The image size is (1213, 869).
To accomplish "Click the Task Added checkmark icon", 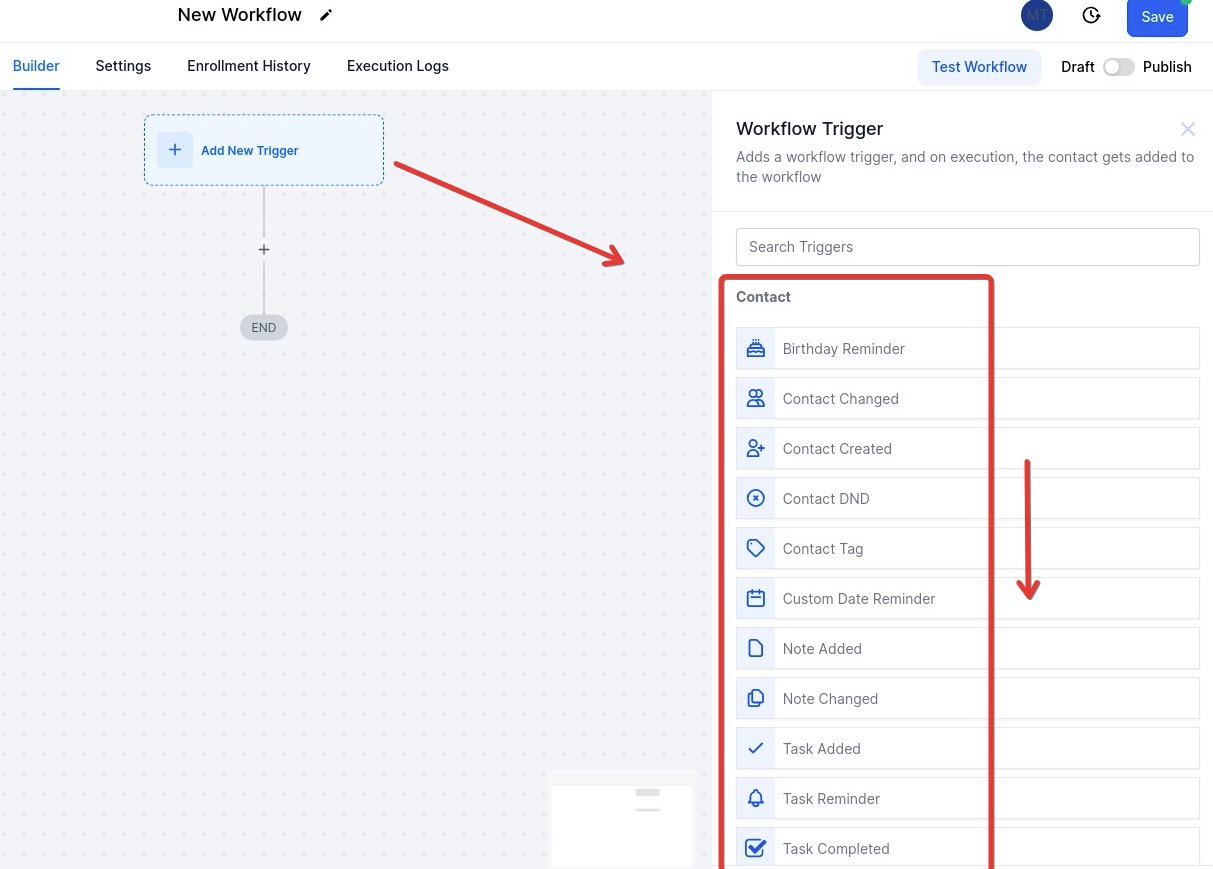I will point(756,748).
